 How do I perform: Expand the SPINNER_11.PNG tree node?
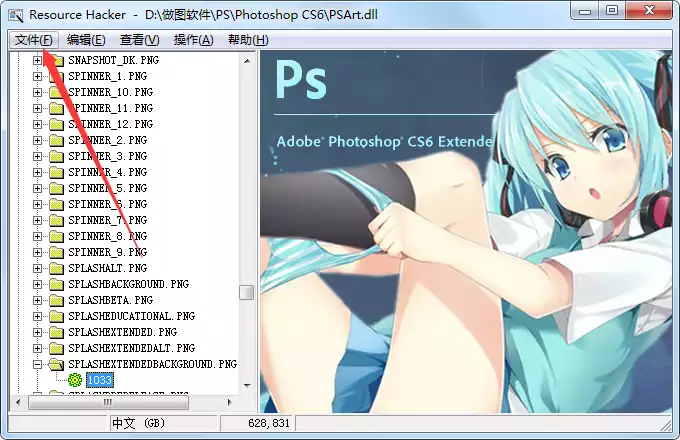click(x=38, y=108)
